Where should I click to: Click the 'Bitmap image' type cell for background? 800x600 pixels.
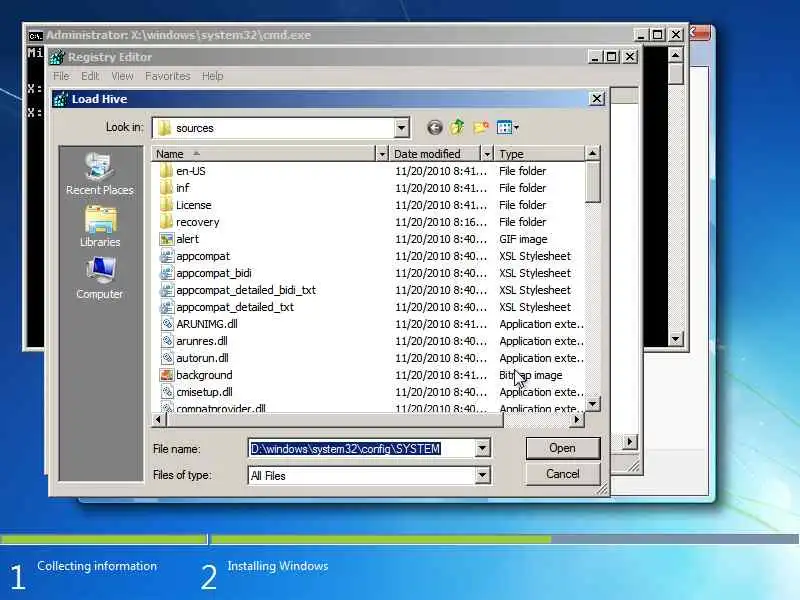click(x=531, y=375)
